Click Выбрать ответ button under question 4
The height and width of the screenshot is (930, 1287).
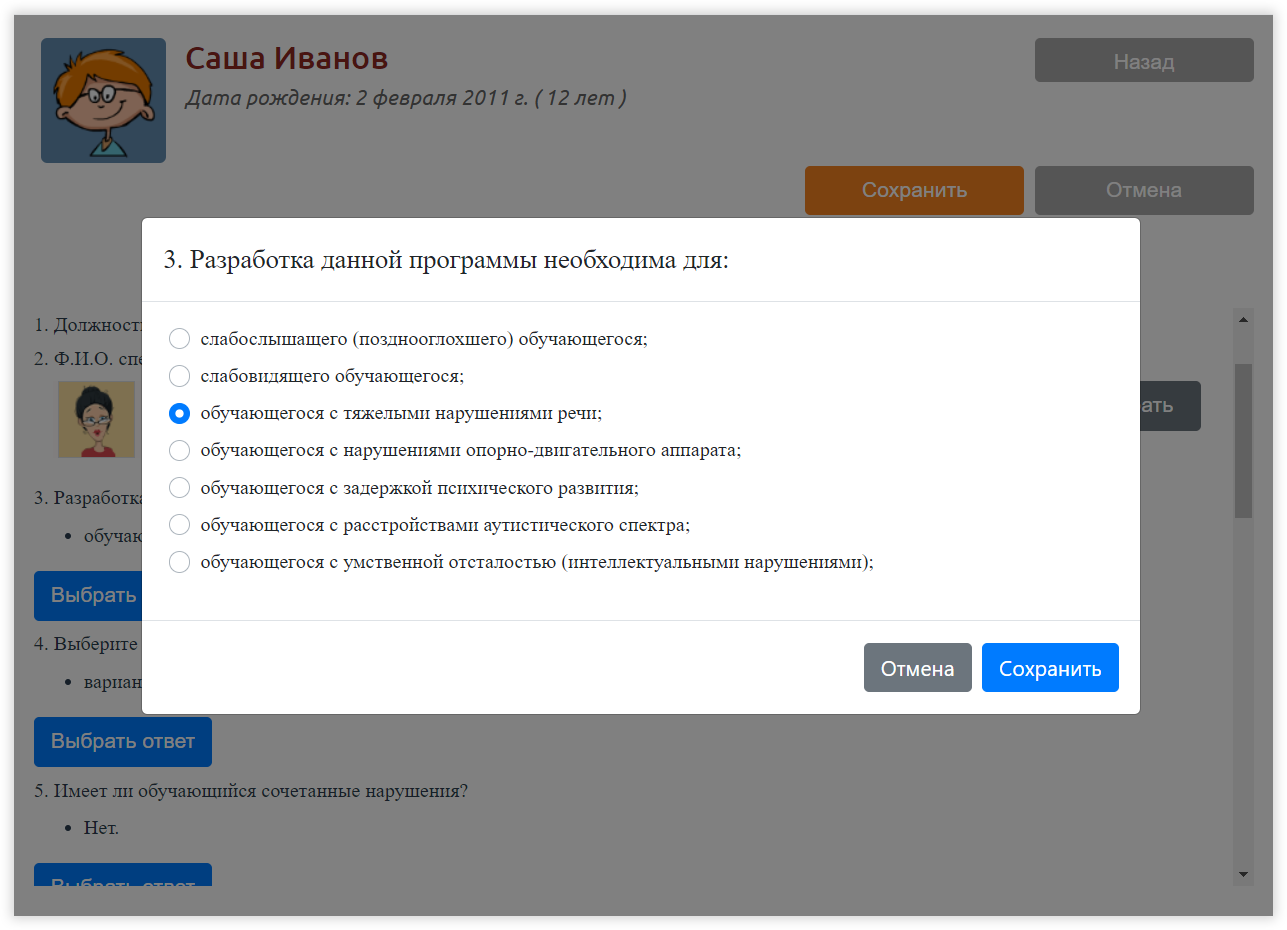[123, 742]
